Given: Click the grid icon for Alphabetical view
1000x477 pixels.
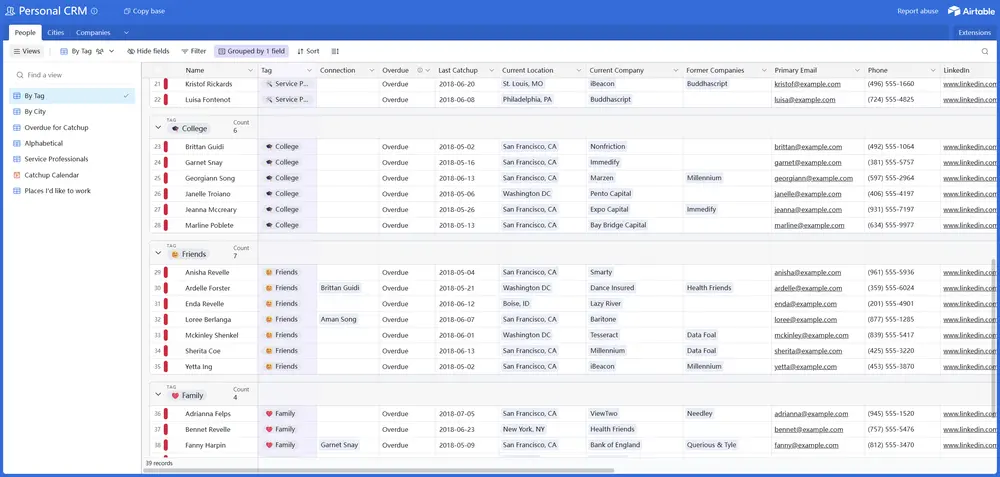Looking at the screenshot, I should pos(17,143).
